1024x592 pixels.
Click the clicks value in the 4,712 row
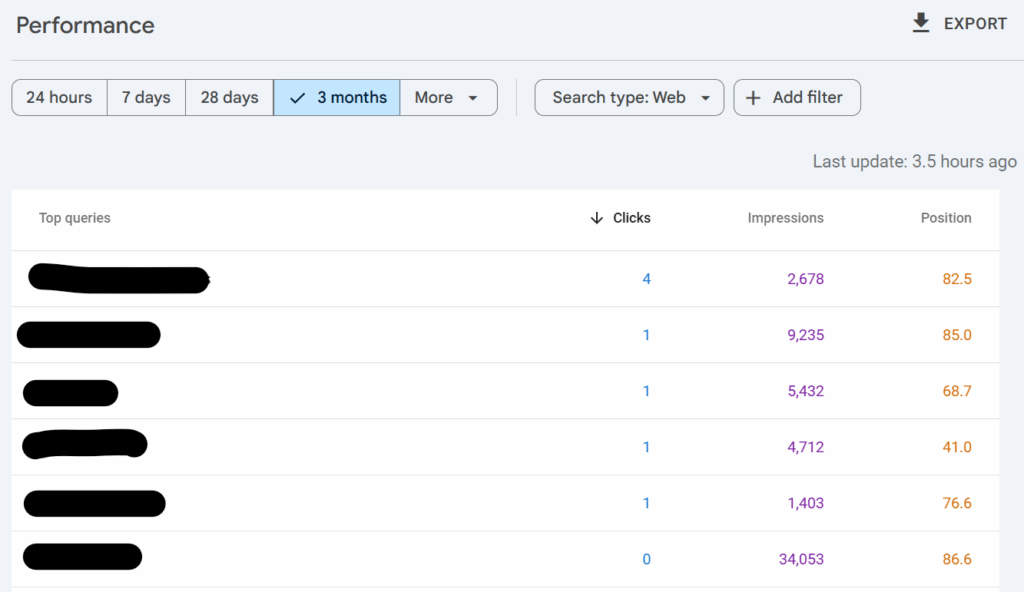coord(647,448)
